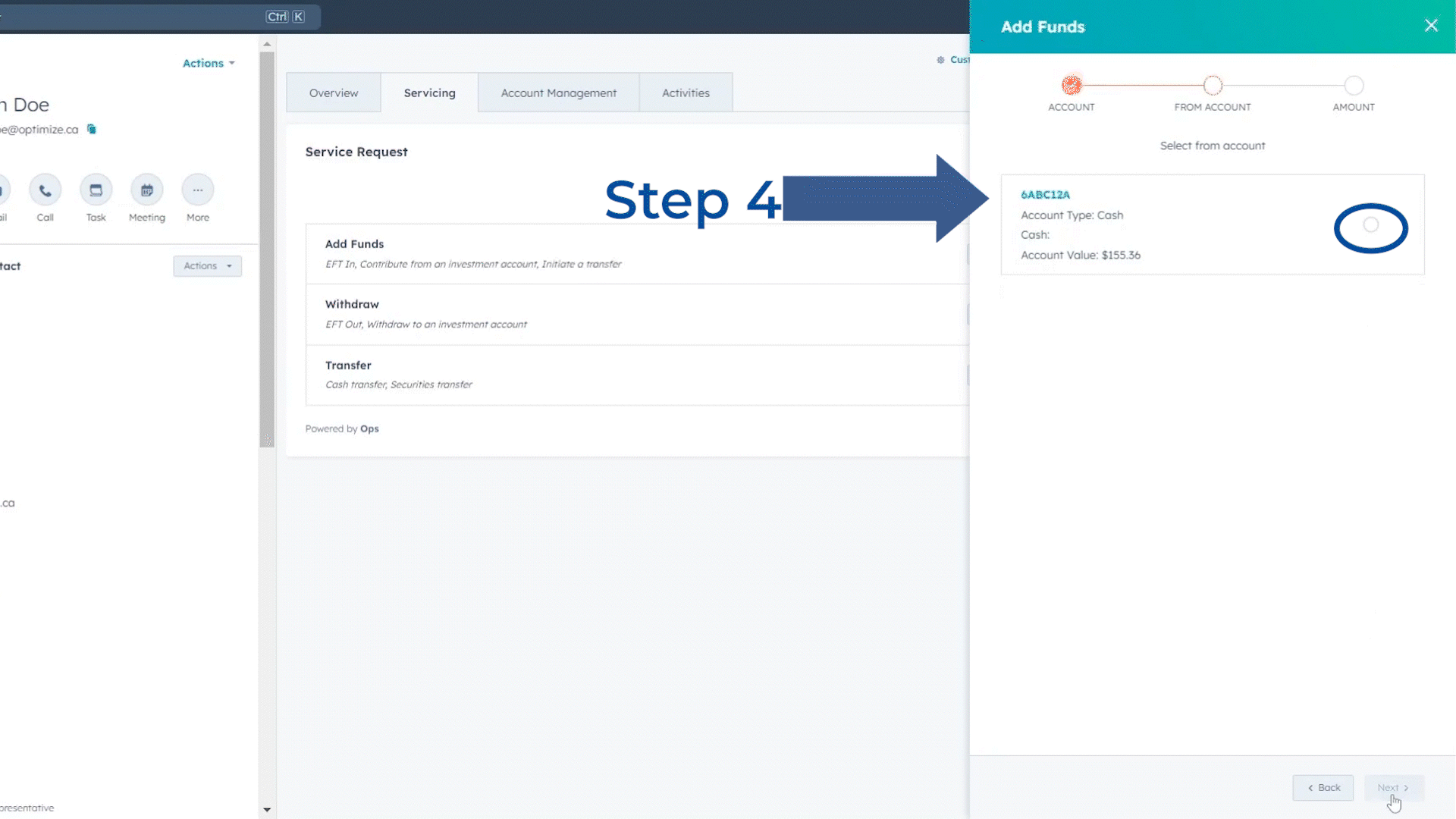Screen dimensions: 1456x819
Task: Click the Back button
Action: (1323, 788)
